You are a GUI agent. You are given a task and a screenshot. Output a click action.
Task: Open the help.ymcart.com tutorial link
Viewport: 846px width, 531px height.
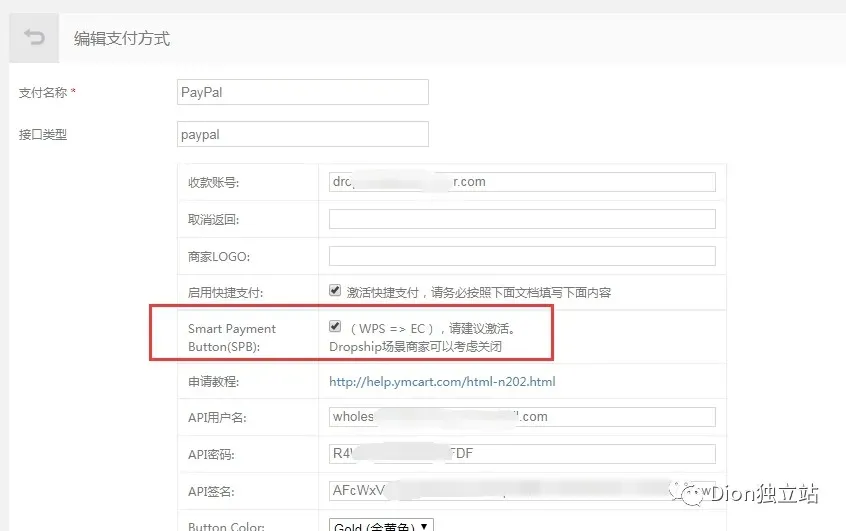[442, 381]
